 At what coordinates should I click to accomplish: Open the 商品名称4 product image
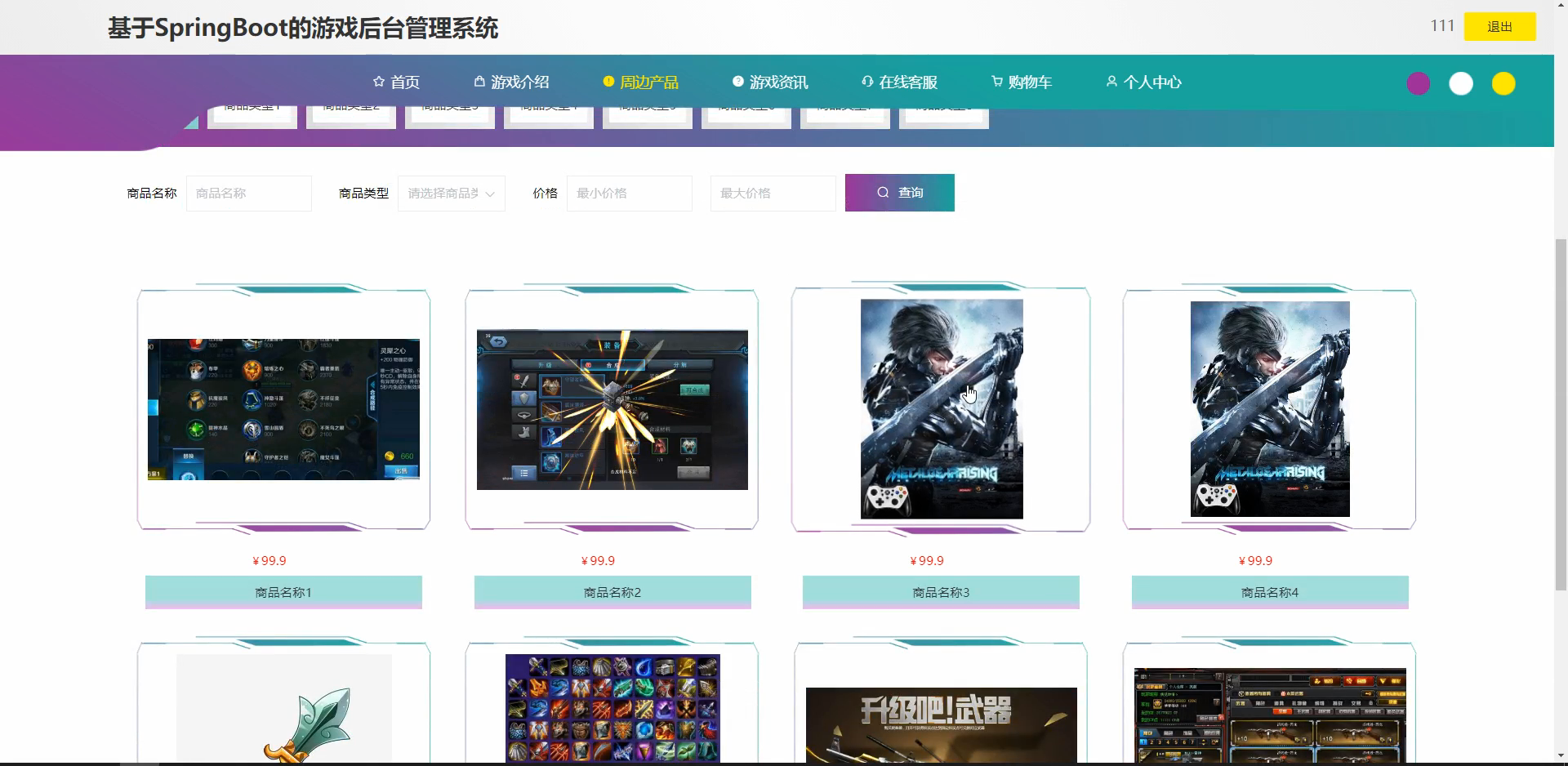coord(1270,409)
